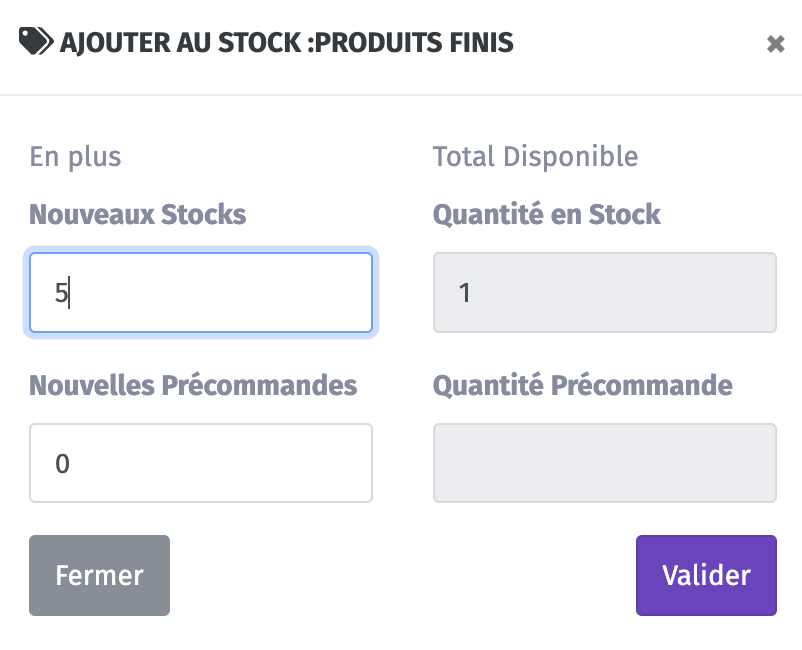Close the dialog with the X icon
Screen dimensions: 802x650
(x=775, y=44)
